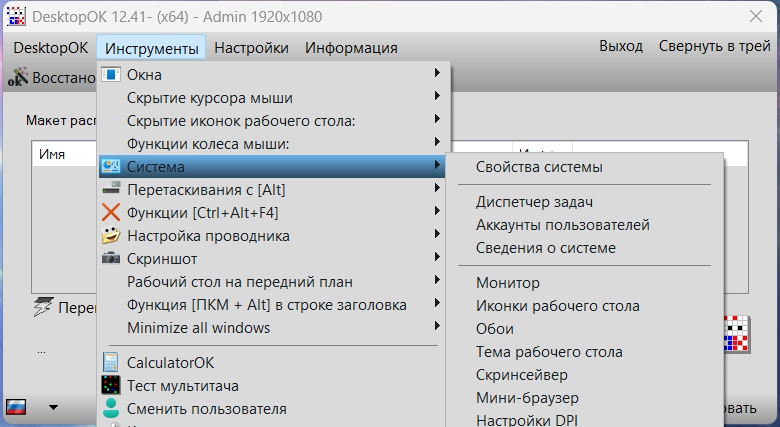Click the Окна menu icon
This screenshot has height=427, width=780.
pyautogui.click(x=111, y=75)
